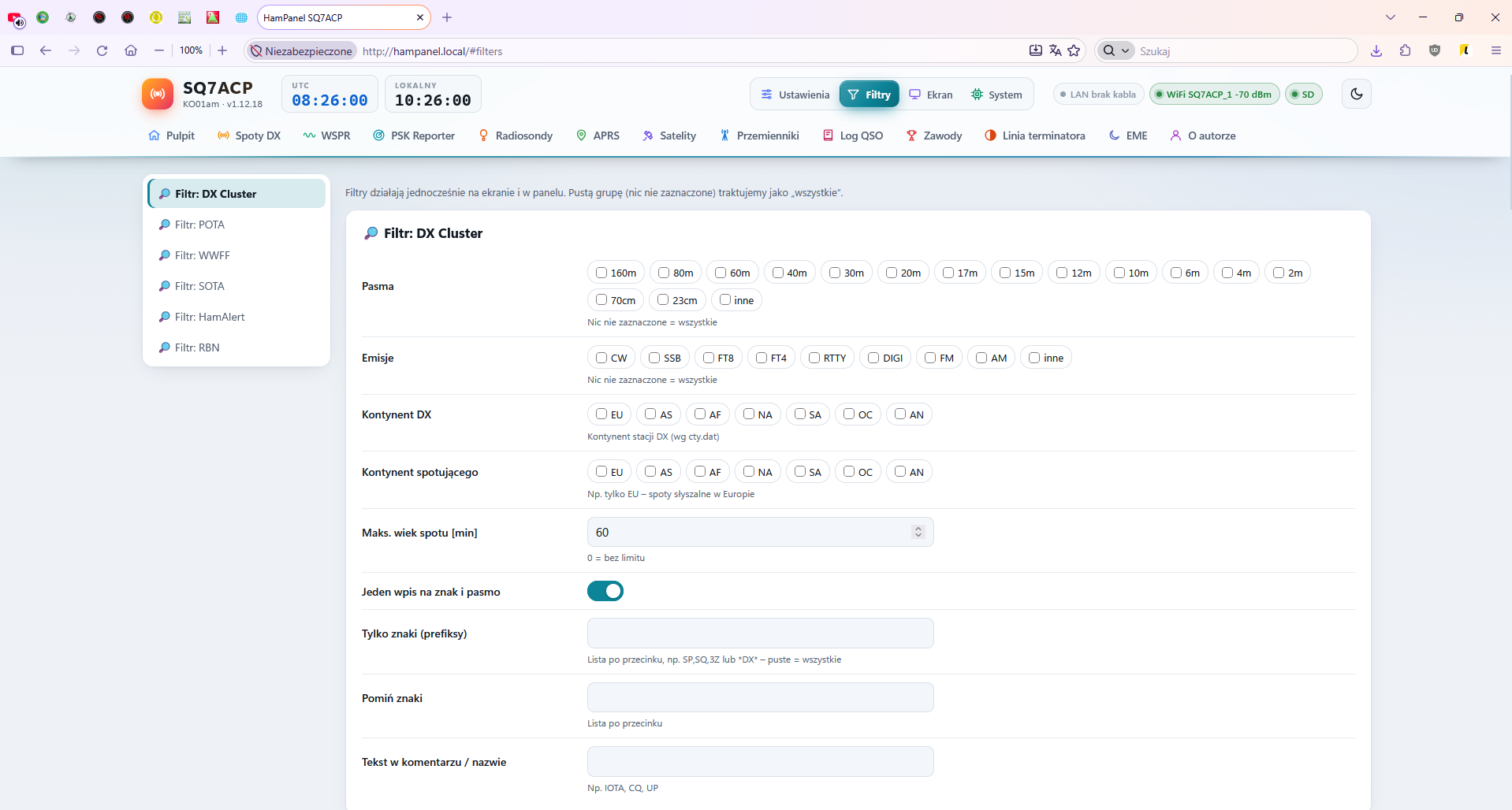Open the search engine dropdown arrow
The image size is (1512, 810).
1126,50
